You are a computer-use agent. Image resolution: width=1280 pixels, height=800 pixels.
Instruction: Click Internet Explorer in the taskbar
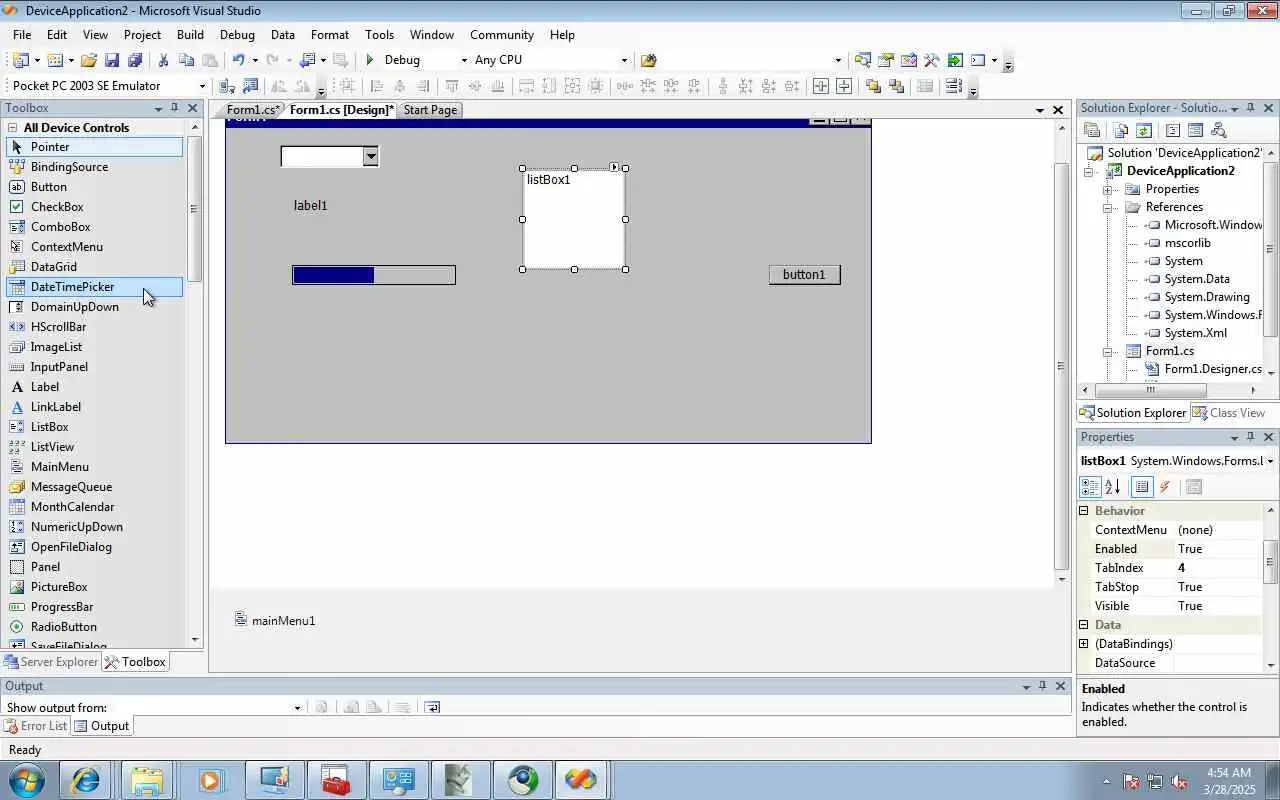85,780
